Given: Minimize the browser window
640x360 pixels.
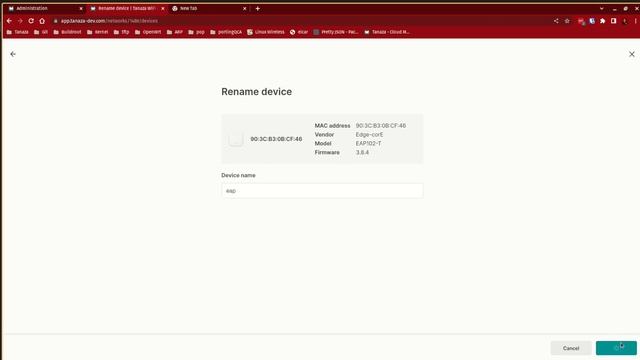Looking at the screenshot, I should [x=614, y=9].
